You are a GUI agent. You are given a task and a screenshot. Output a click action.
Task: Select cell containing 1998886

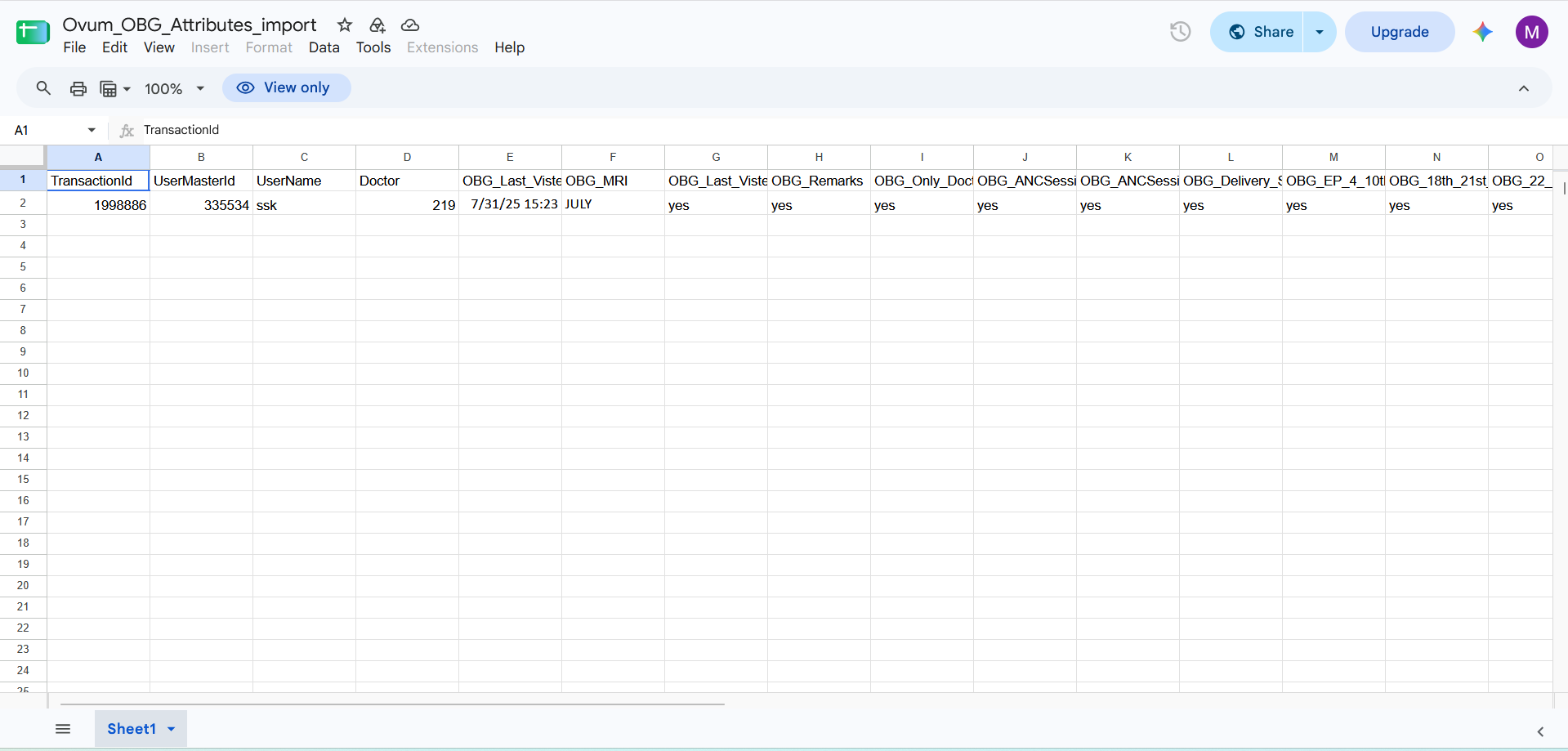(x=98, y=204)
